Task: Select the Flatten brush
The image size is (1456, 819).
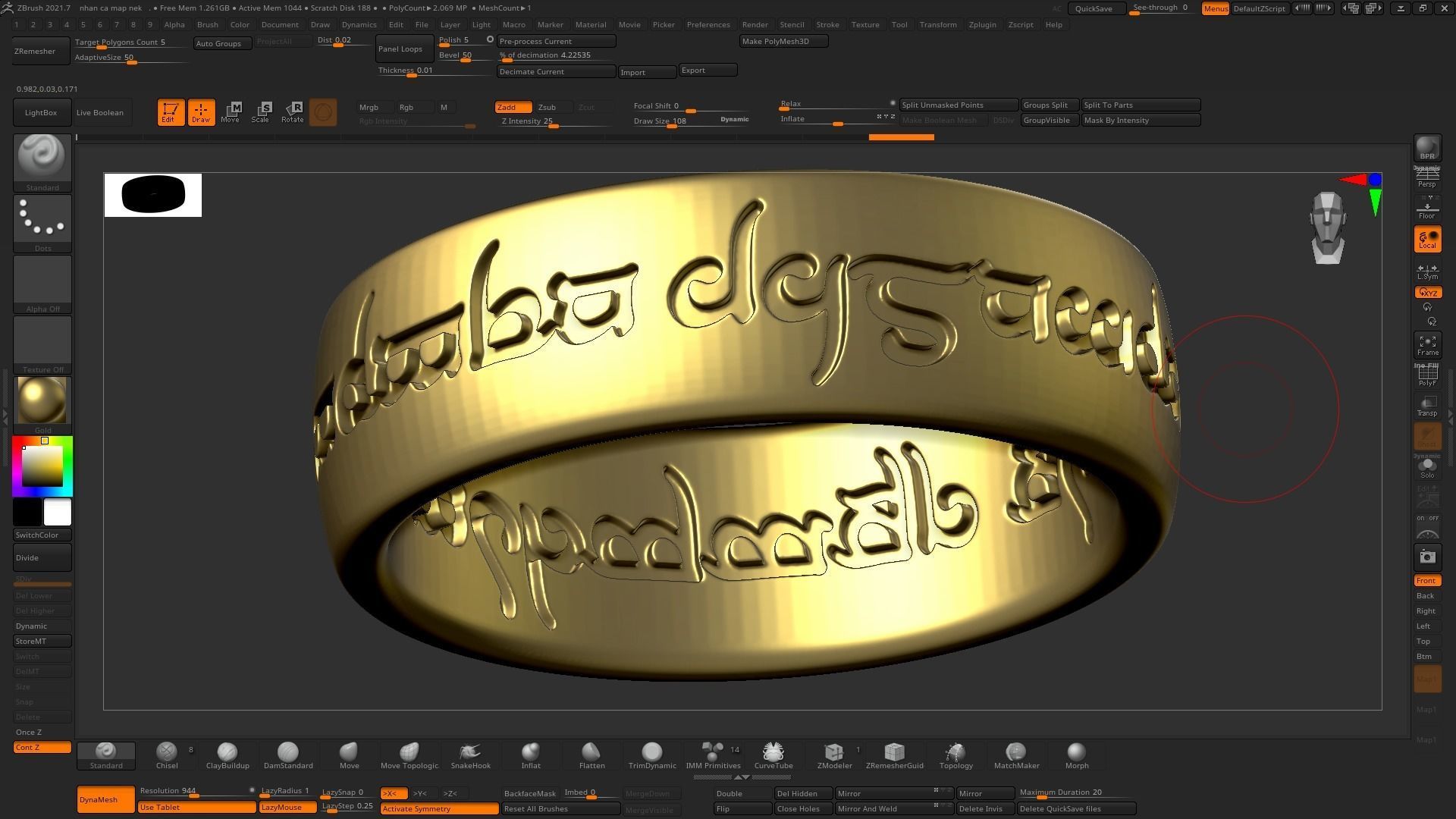Action: coord(591,755)
